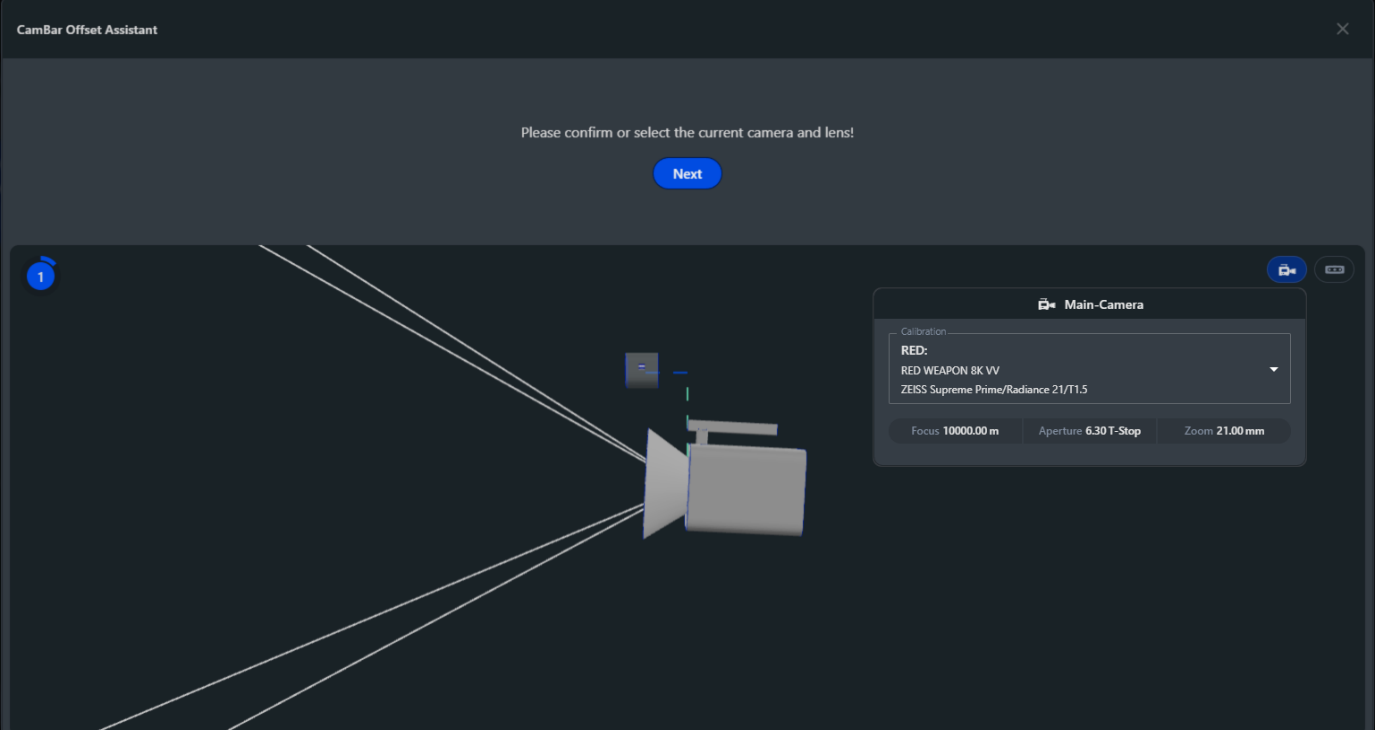1375x730 pixels.
Task: Click the Focus 10000.00 m value
Action: pyautogui.click(x=956, y=431)
